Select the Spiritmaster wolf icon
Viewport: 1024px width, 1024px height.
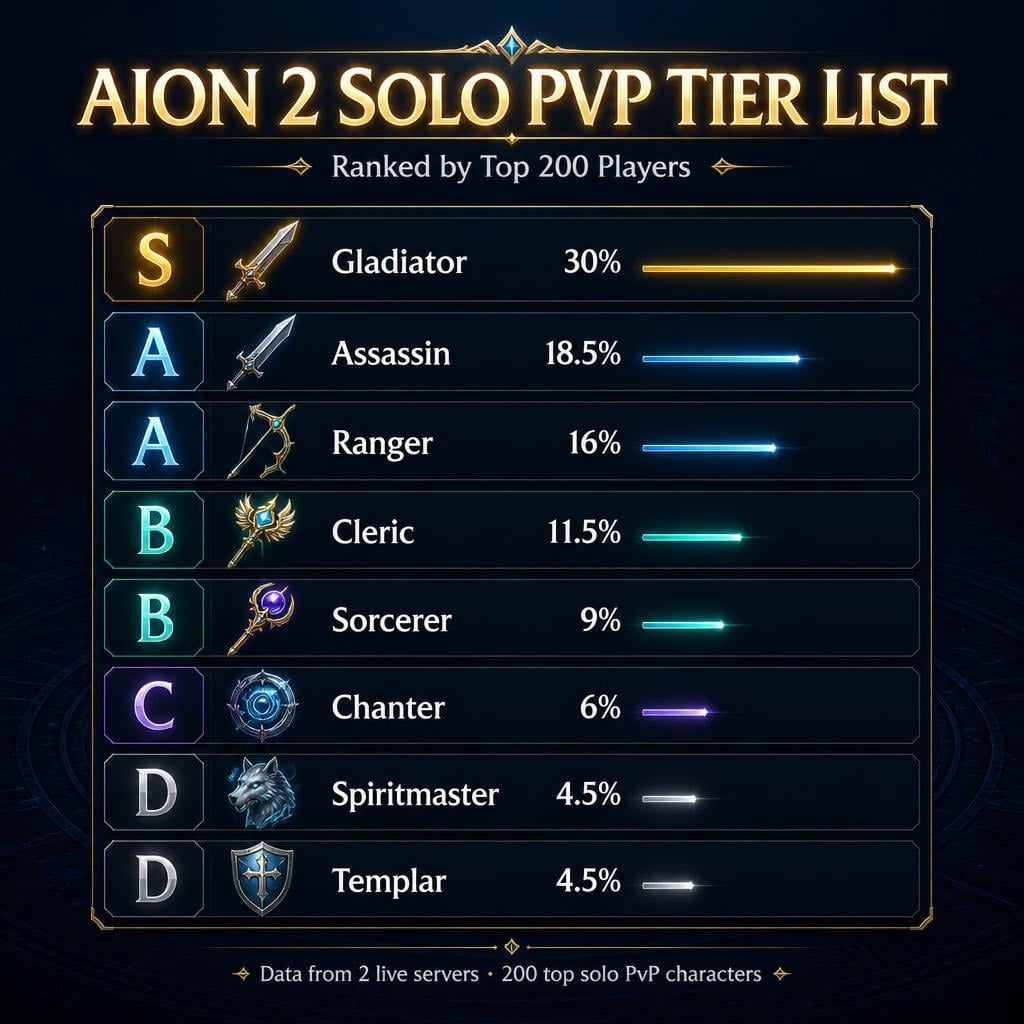click(262, 792)
